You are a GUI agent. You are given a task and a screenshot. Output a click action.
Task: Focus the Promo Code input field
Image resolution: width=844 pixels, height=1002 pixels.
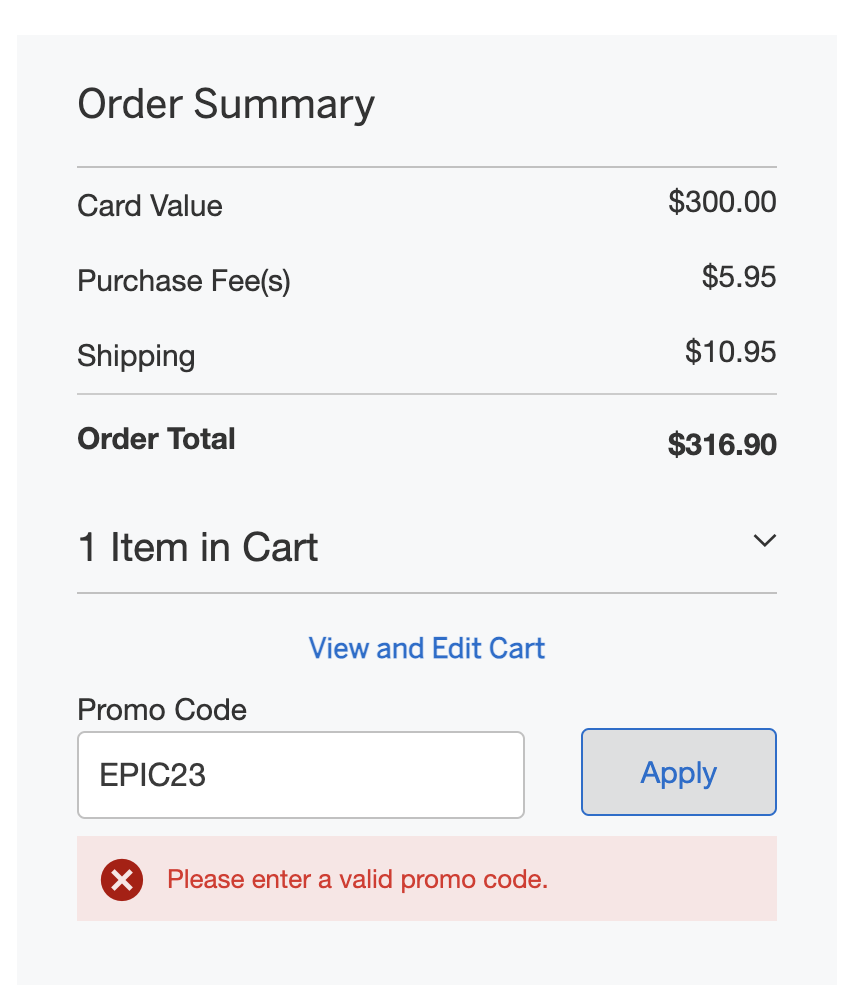click(x=300, y=775)
